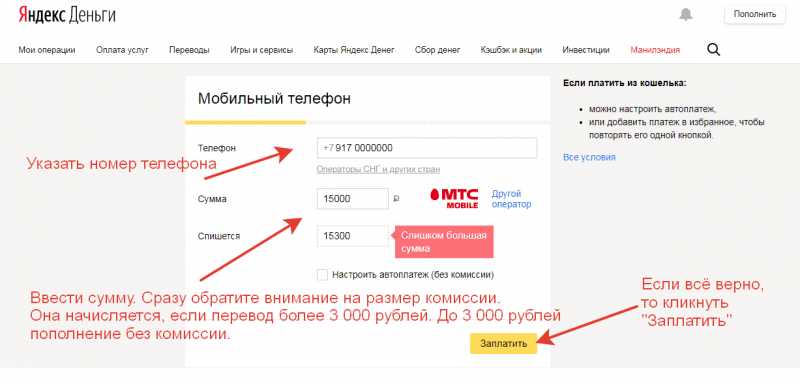Open Операторы СНГ и других стран link
Viewport: 800px width, 384px height.
pyautogui.click(x=378, y=169)
